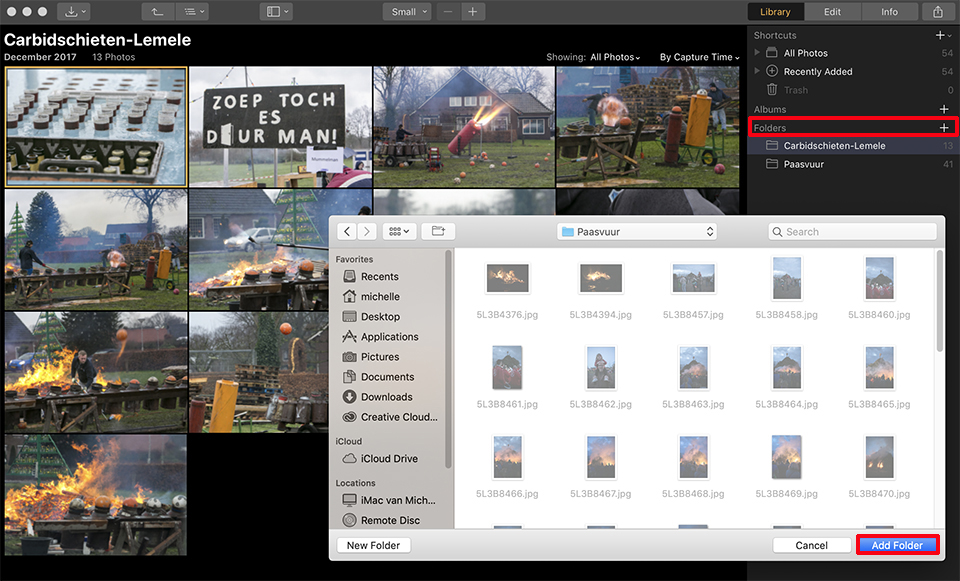This screenshot has width=960, height=581.
Task: Switch to the Info tab
Action: (x=890, y=12)
